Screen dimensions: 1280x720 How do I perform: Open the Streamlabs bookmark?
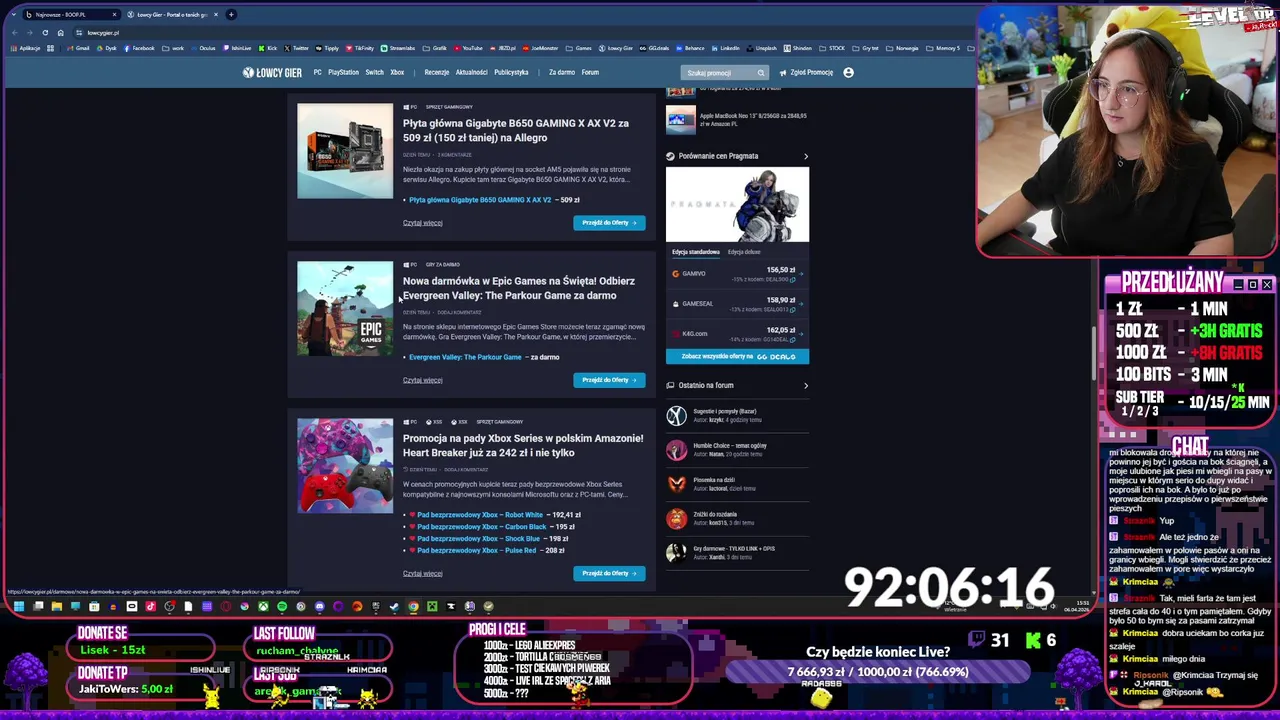(x=398, y=48)
